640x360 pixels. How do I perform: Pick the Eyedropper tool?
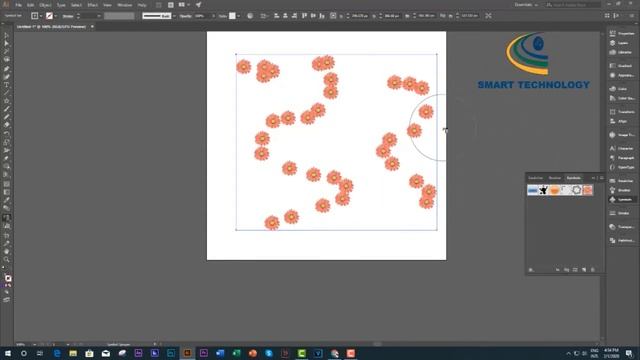point(6,200)
